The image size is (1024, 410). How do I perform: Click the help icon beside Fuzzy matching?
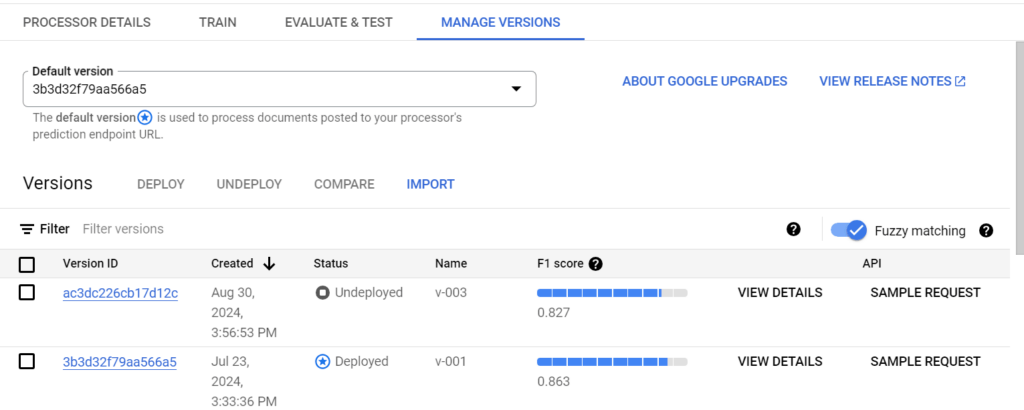pos(986,230)
